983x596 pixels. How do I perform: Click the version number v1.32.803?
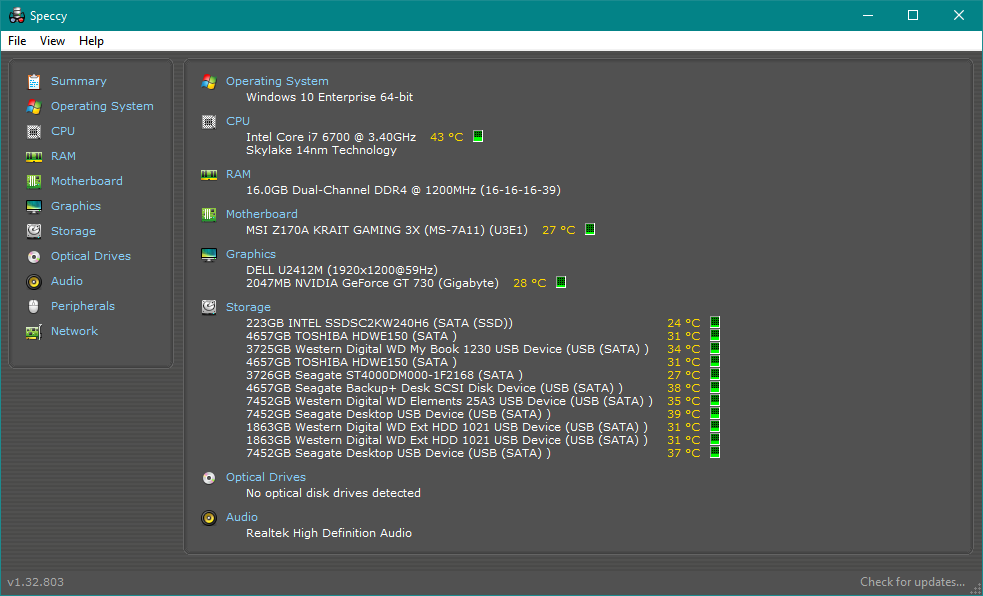36,582
